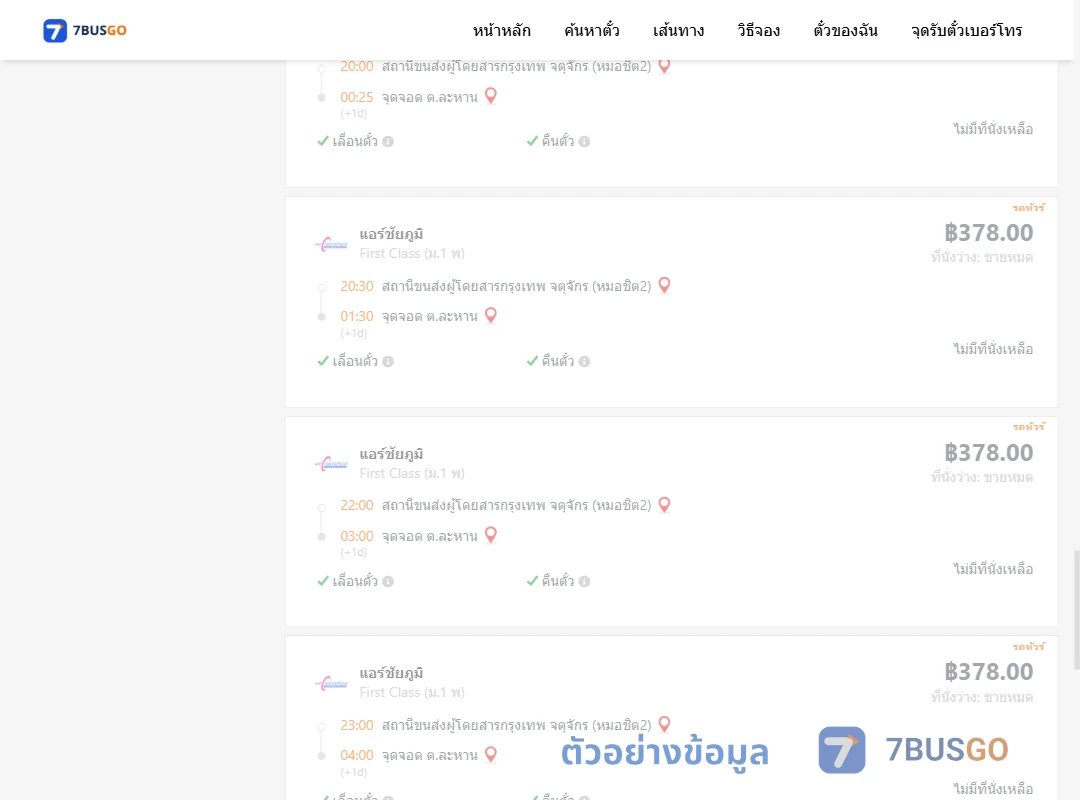Viewport: 1080px width, 800px height.
Task: Click info icon beside เลื่อนตั๋ว on 20:00 trip
Action: pyautogui.click(x=388, y=141)
